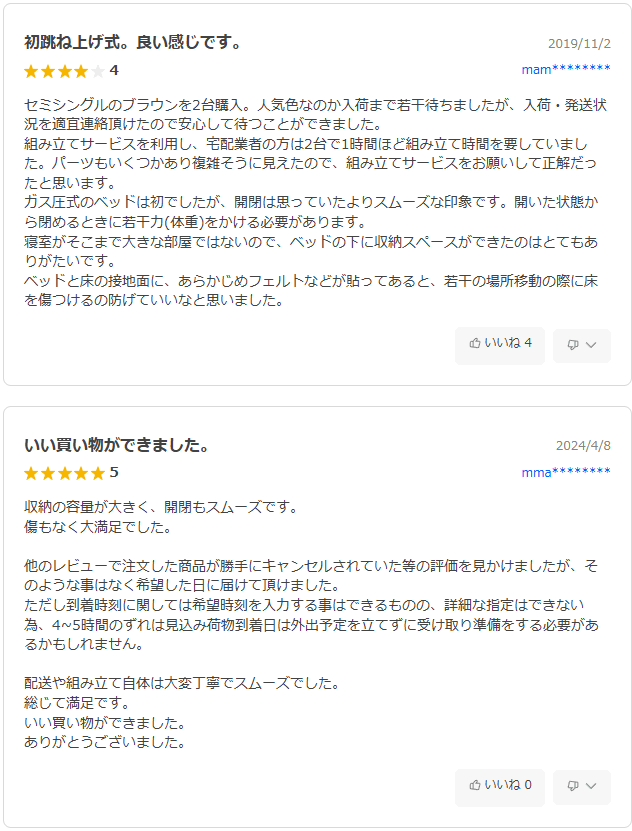Click the rating number 5 beside the stars
The height and width of the screenshot is (831, 632).
[x=114, y=472]
